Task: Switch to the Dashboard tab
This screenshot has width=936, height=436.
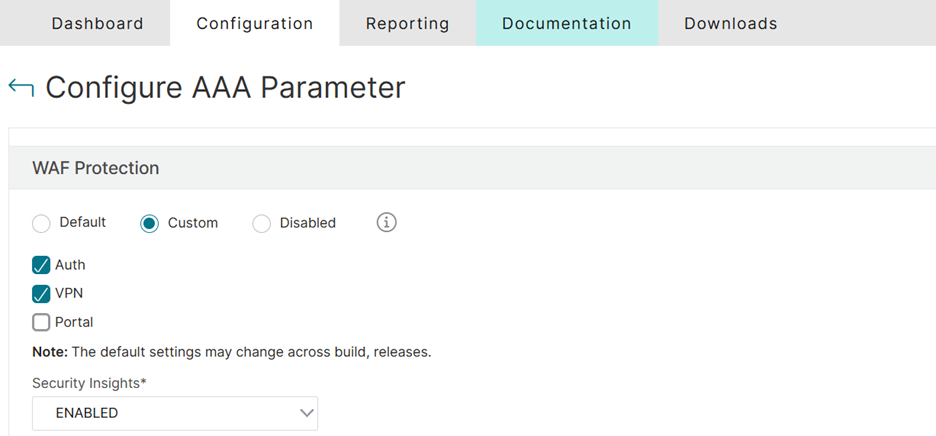Action: [97, 23]
